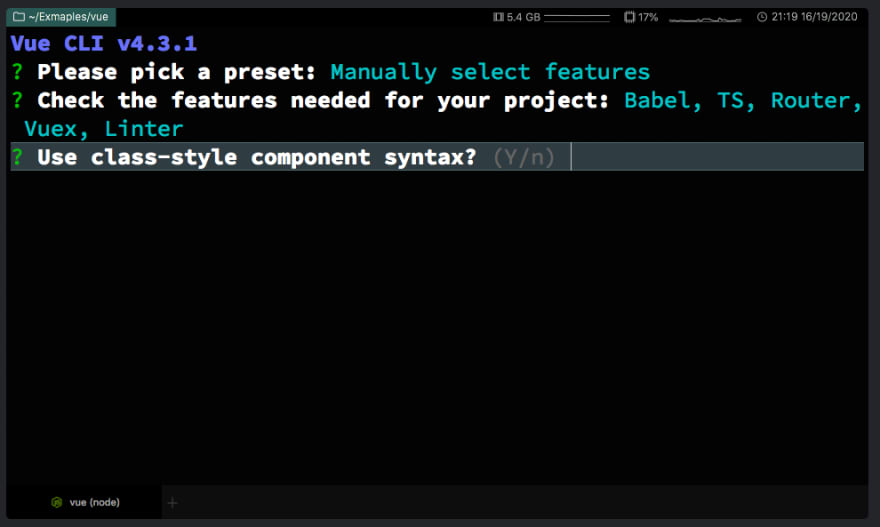Image resolution: width=880 pixels, height=527 pixels.
Task: Click the Vue CLI v4.3.1 heading
Action: pyautogui.click(x=104, y=43)
